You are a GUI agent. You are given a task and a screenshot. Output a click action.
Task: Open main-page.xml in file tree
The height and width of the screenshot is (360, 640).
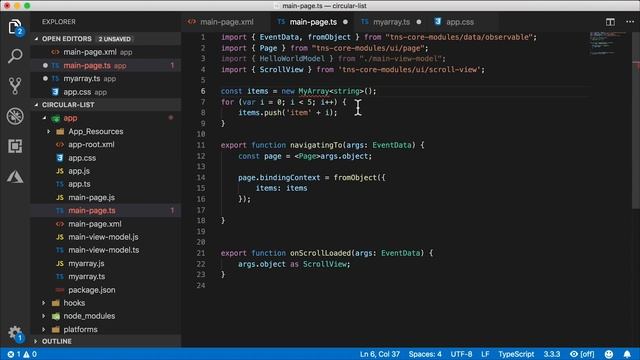[x=106, y=224]
